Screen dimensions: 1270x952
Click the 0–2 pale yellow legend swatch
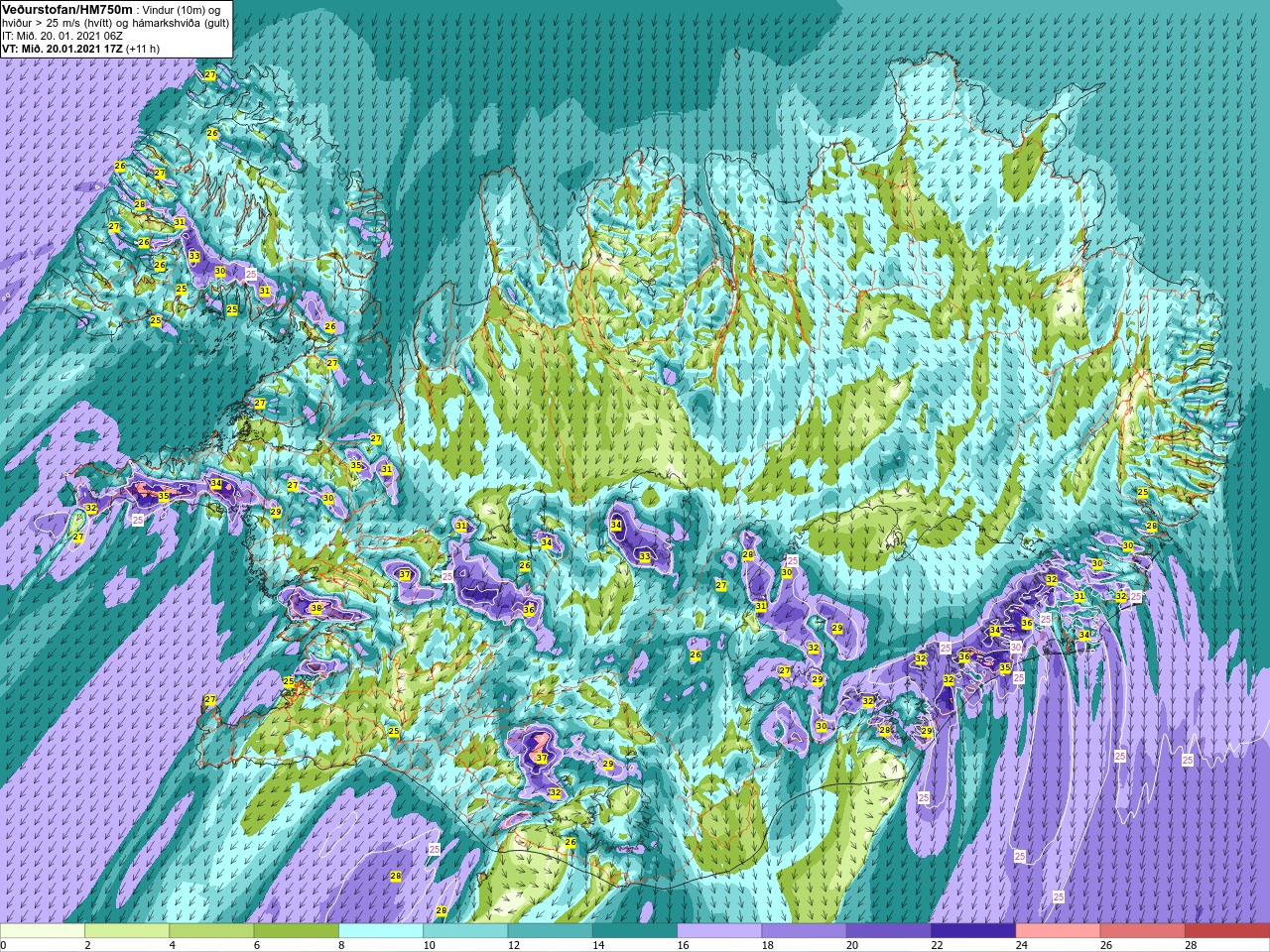point(43,931)
